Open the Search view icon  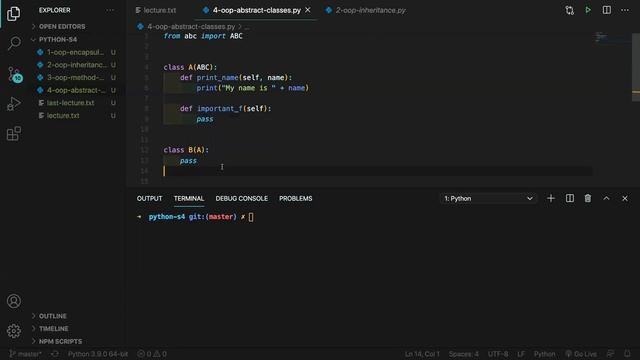click(x=14, y=43)
